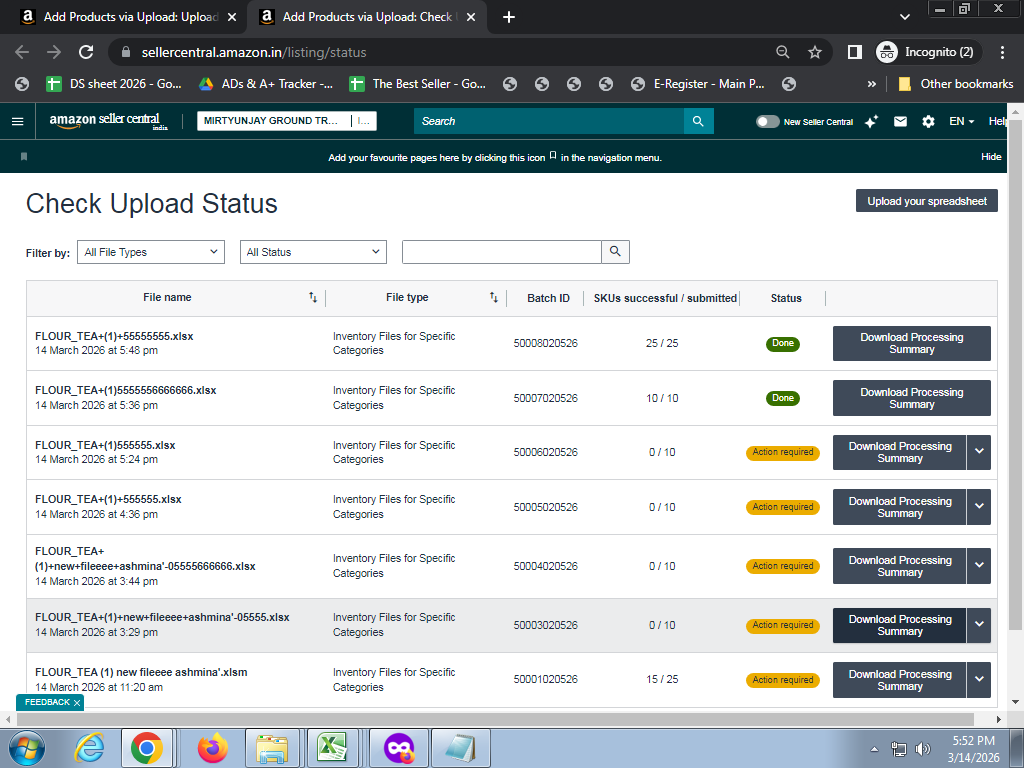Open the Seller Central hamburger menu
This screenshot has height=768, width=1024.
coord(18,121)
